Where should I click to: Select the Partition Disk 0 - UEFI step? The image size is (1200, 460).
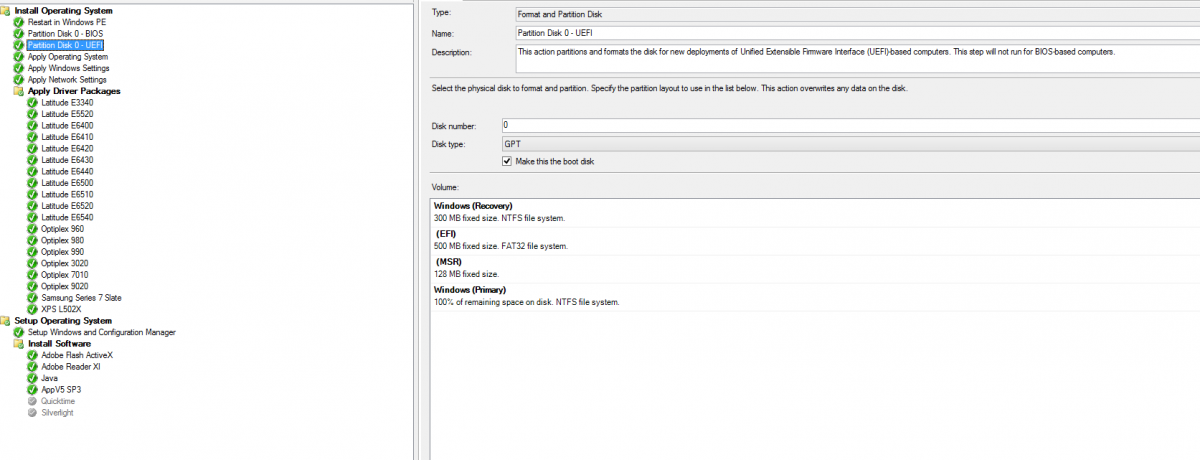[66, 45]
